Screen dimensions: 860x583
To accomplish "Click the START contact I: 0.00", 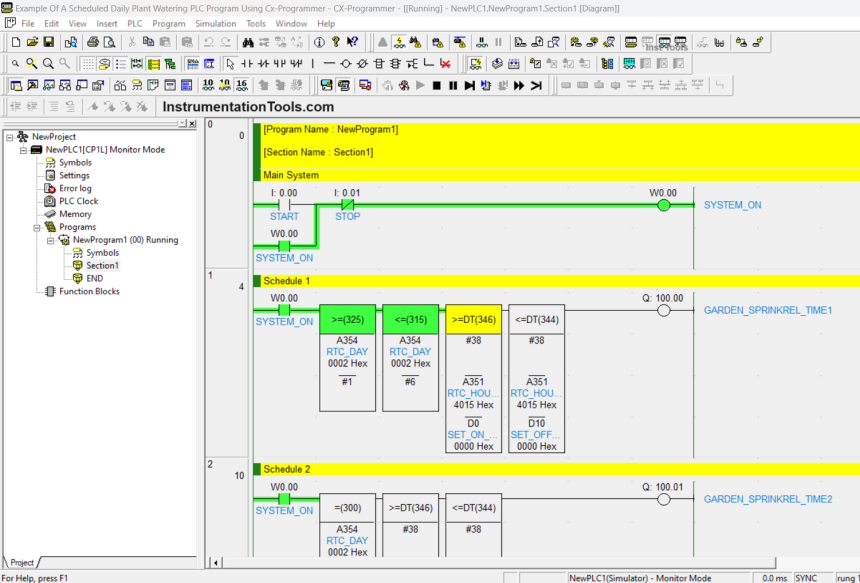I will click(x=284, y=205).
